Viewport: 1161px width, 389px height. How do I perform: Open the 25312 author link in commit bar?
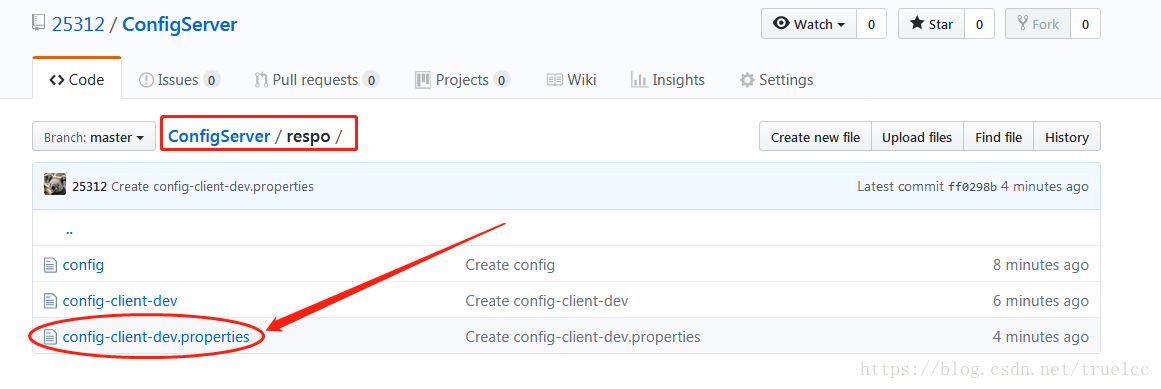coord(90,187)
